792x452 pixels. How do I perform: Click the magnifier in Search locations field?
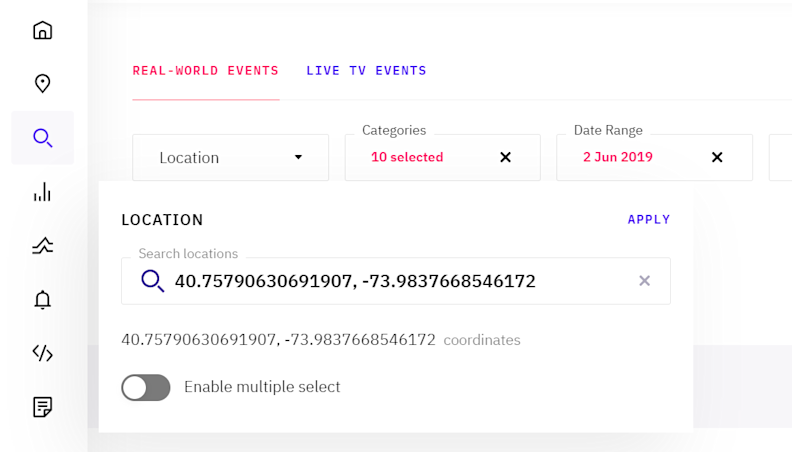click(x=152, y=281)
